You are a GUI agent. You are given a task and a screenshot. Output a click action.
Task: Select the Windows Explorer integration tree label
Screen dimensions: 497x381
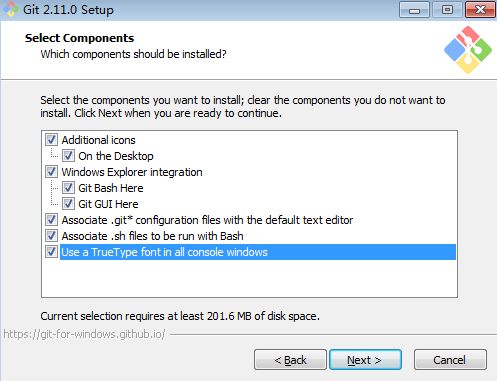132,172
